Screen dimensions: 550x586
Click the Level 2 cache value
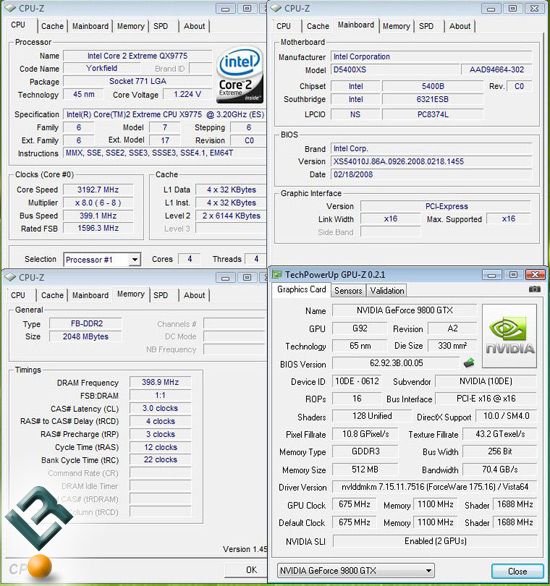(x=231, y=216)
